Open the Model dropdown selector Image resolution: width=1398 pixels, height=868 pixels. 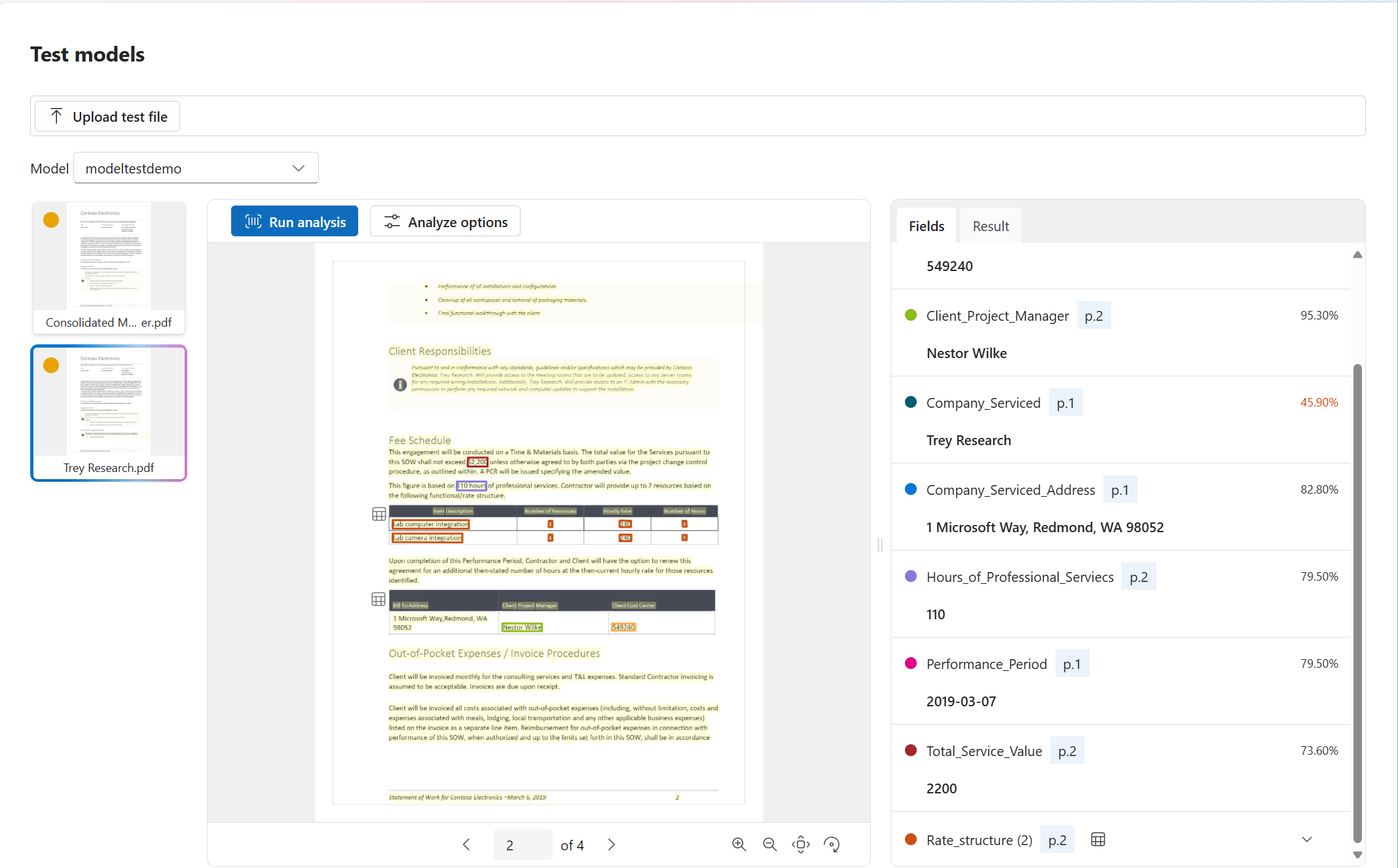coord(196,167)
